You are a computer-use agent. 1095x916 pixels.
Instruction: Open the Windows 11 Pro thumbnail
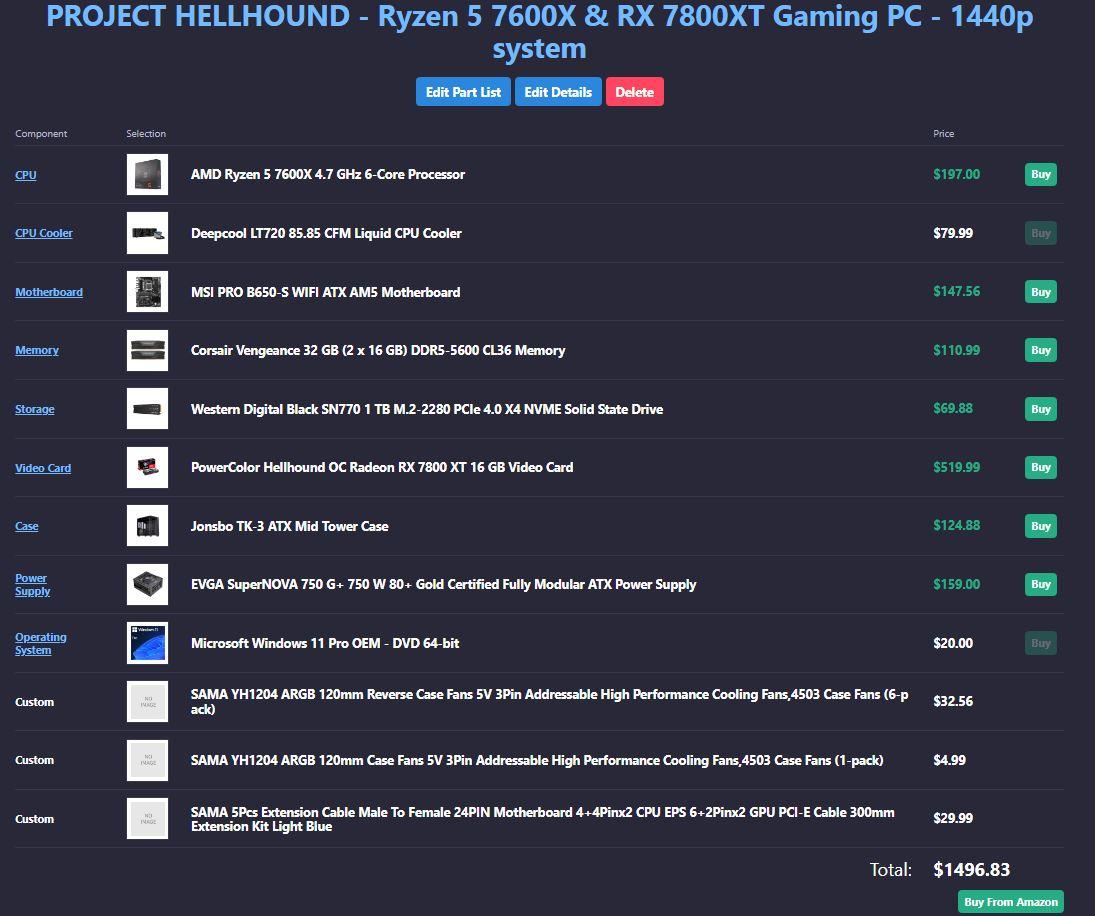point(147,643)
